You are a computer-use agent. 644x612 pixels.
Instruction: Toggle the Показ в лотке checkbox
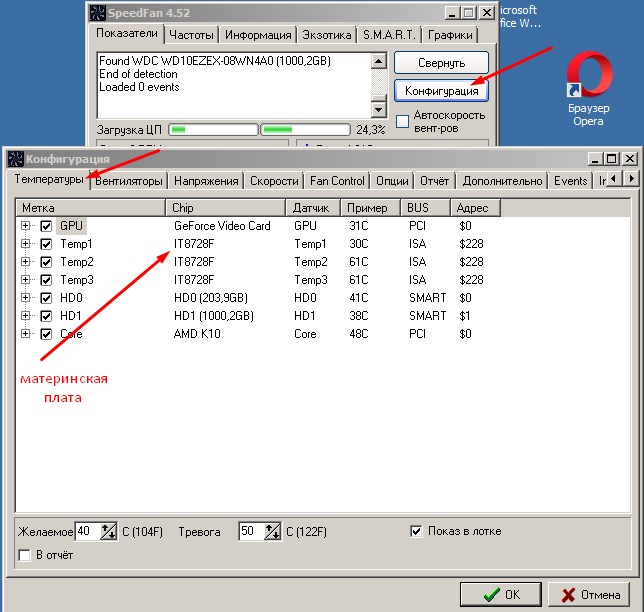[x=417, y=531]
